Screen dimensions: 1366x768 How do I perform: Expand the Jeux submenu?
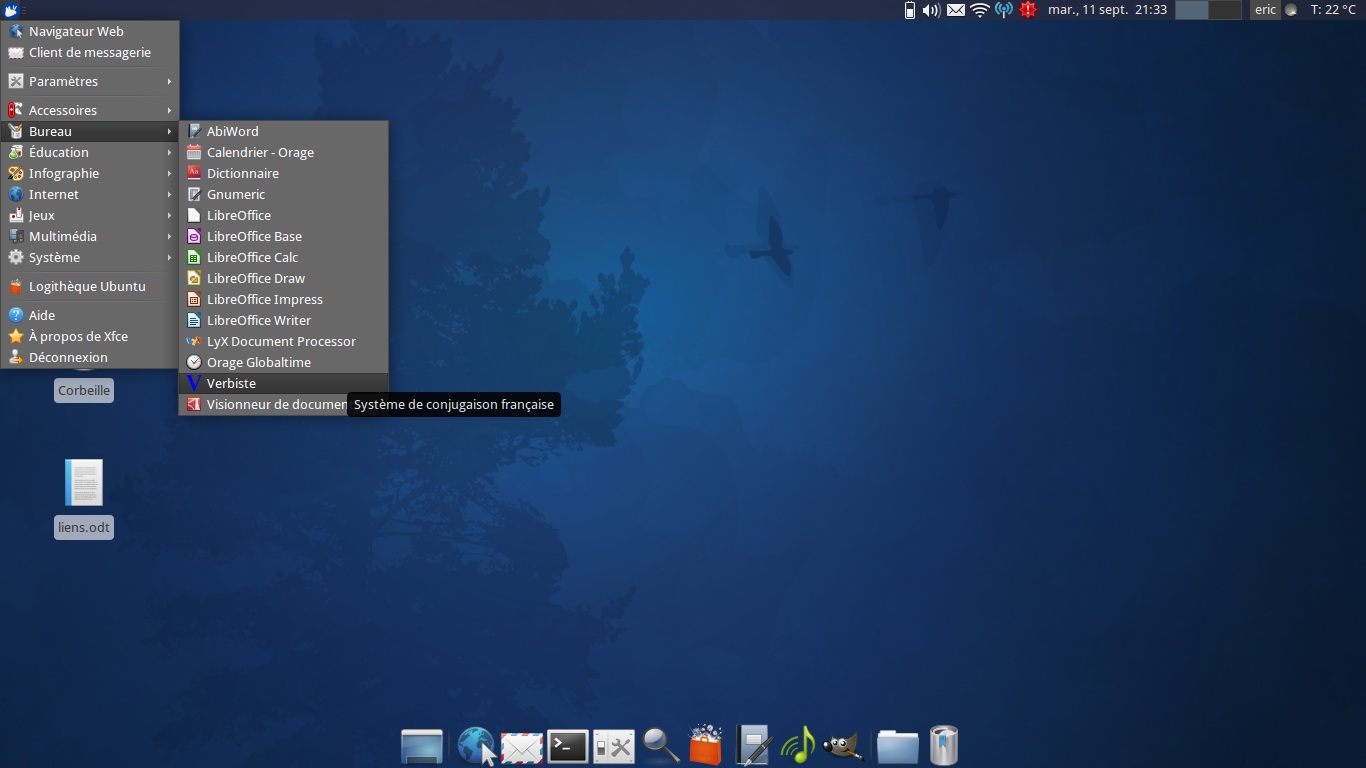pos(90,215)
